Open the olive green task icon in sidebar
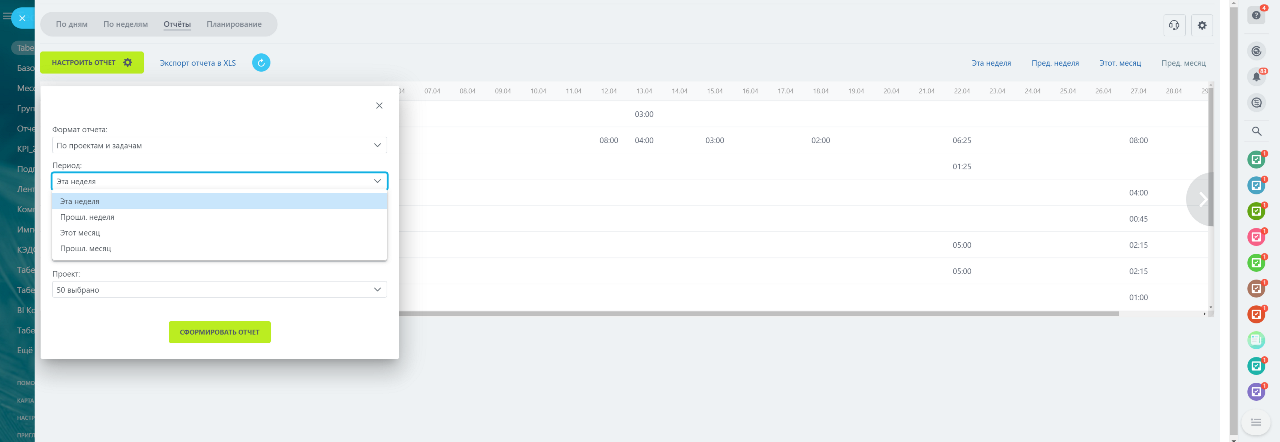 pyautogui.click(x=1257, y=211)
